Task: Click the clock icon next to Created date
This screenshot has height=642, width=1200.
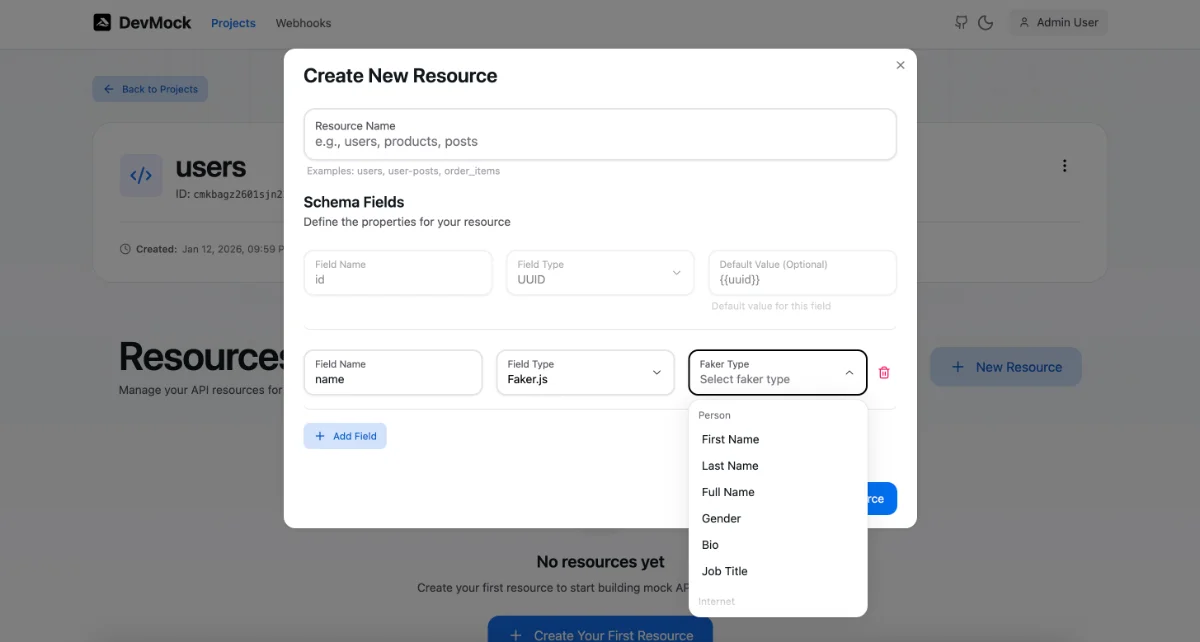Action: tap(124, 248)
